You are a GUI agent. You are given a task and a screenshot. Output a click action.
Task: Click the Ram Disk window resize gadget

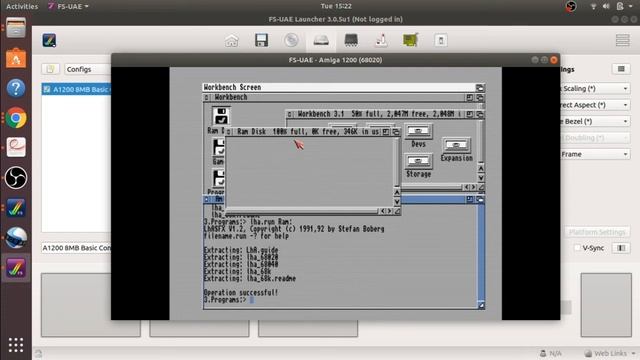coord(397,211)
